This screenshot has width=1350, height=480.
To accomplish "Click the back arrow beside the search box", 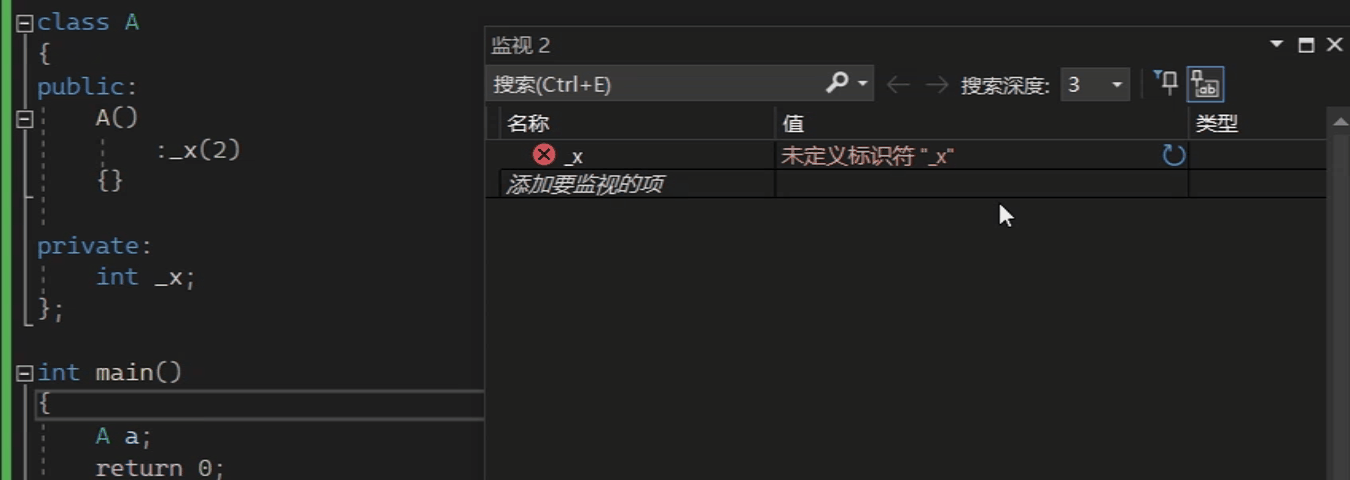I will click(x=898, y=85).
